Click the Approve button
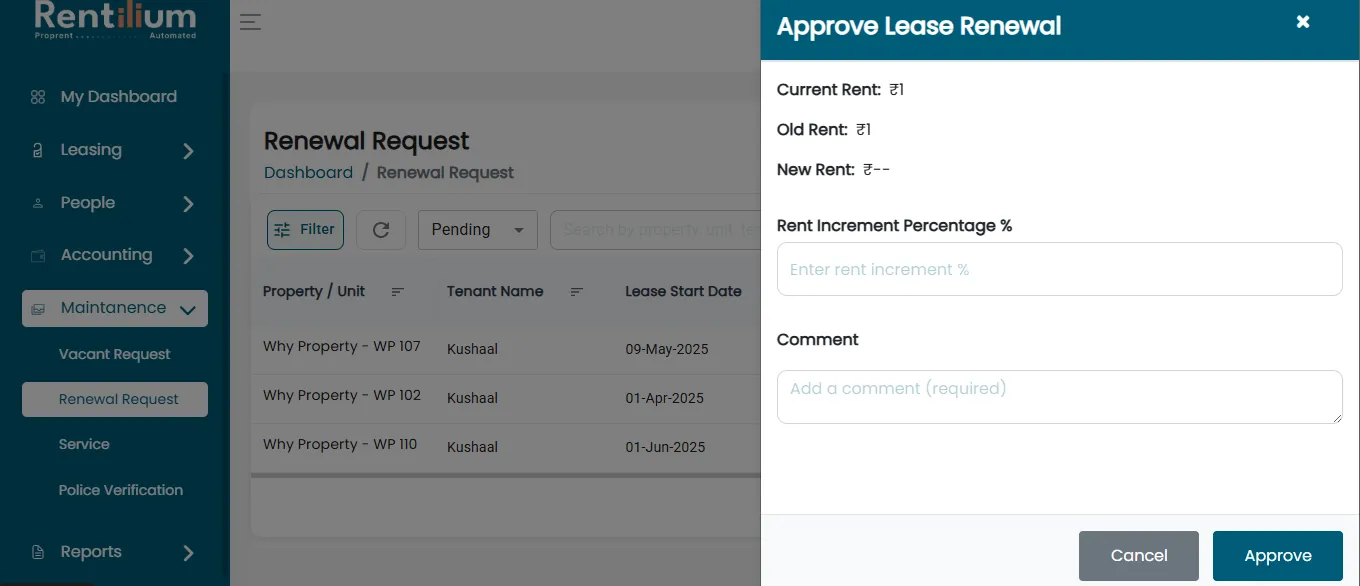1360x586 pixels. (x=1278, y=556)
